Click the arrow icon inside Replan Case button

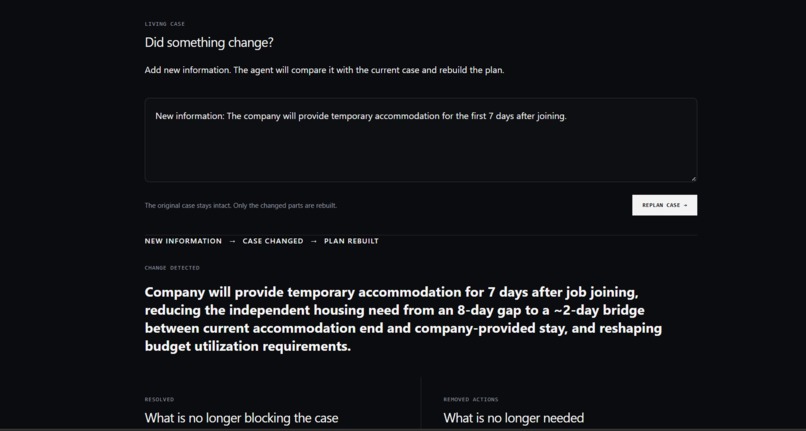point(685,205)
